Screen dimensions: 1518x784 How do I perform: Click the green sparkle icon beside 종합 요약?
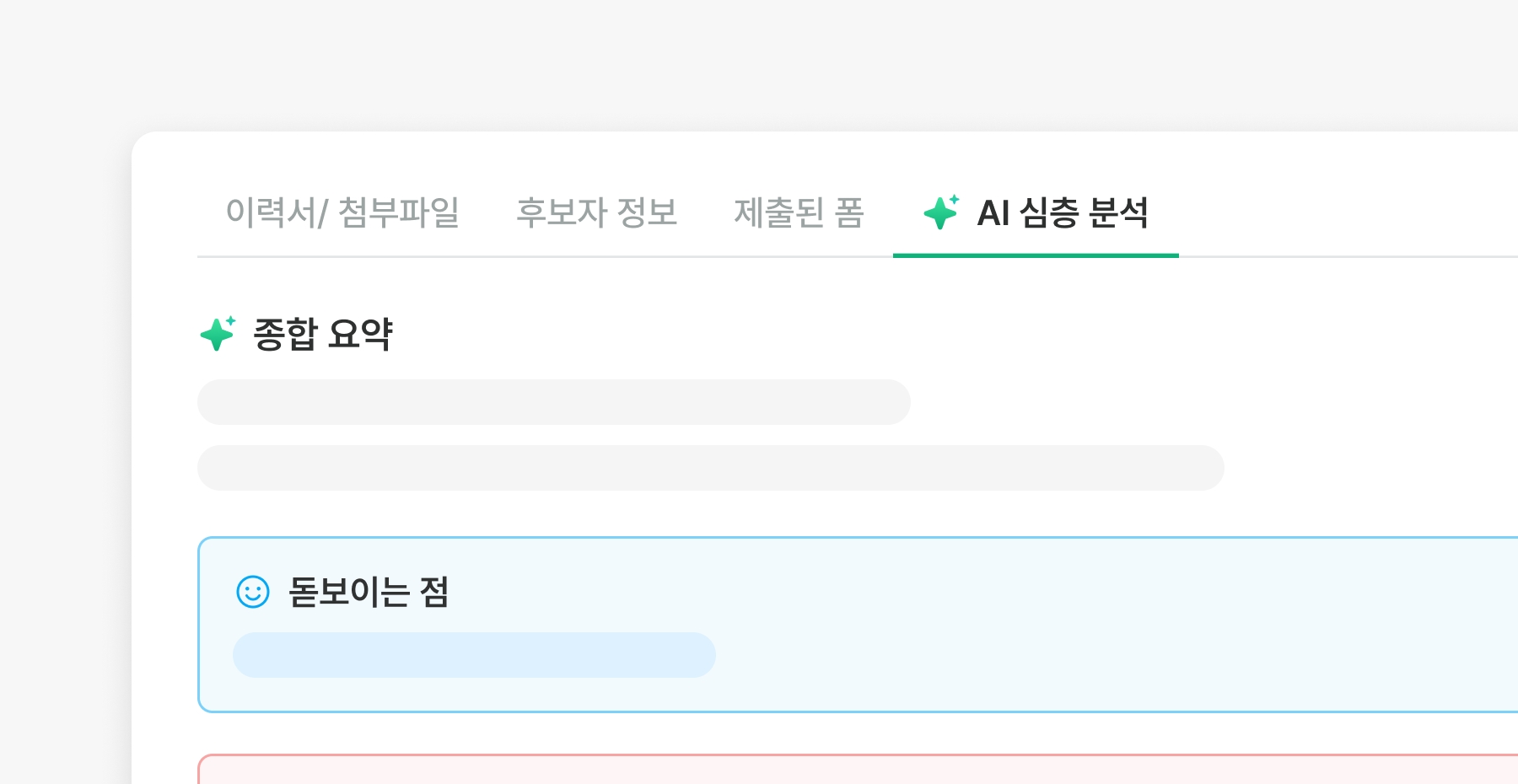pyautogui.click(x=218, y=334)
